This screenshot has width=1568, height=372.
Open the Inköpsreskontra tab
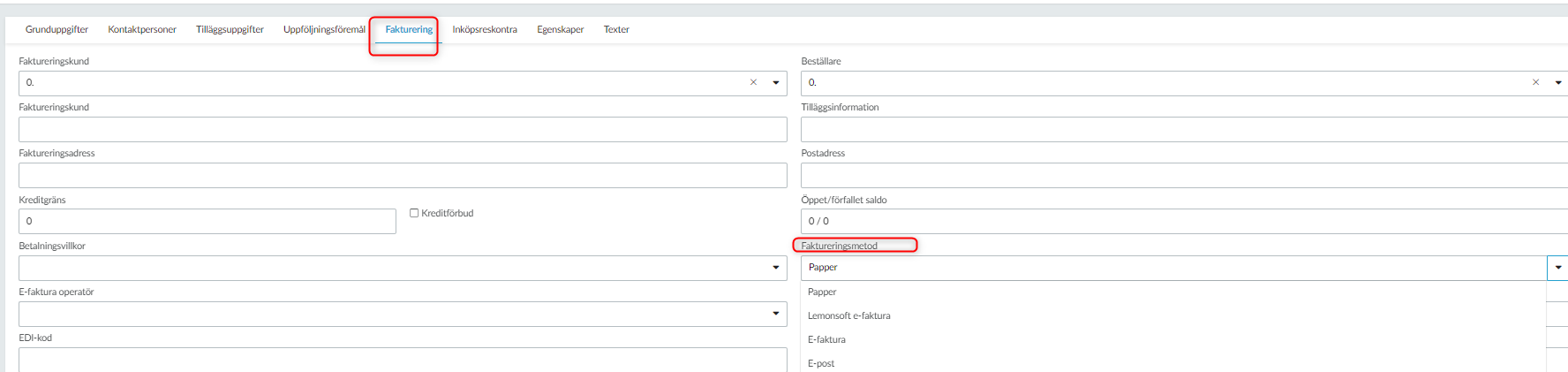[x=485, y=30]
